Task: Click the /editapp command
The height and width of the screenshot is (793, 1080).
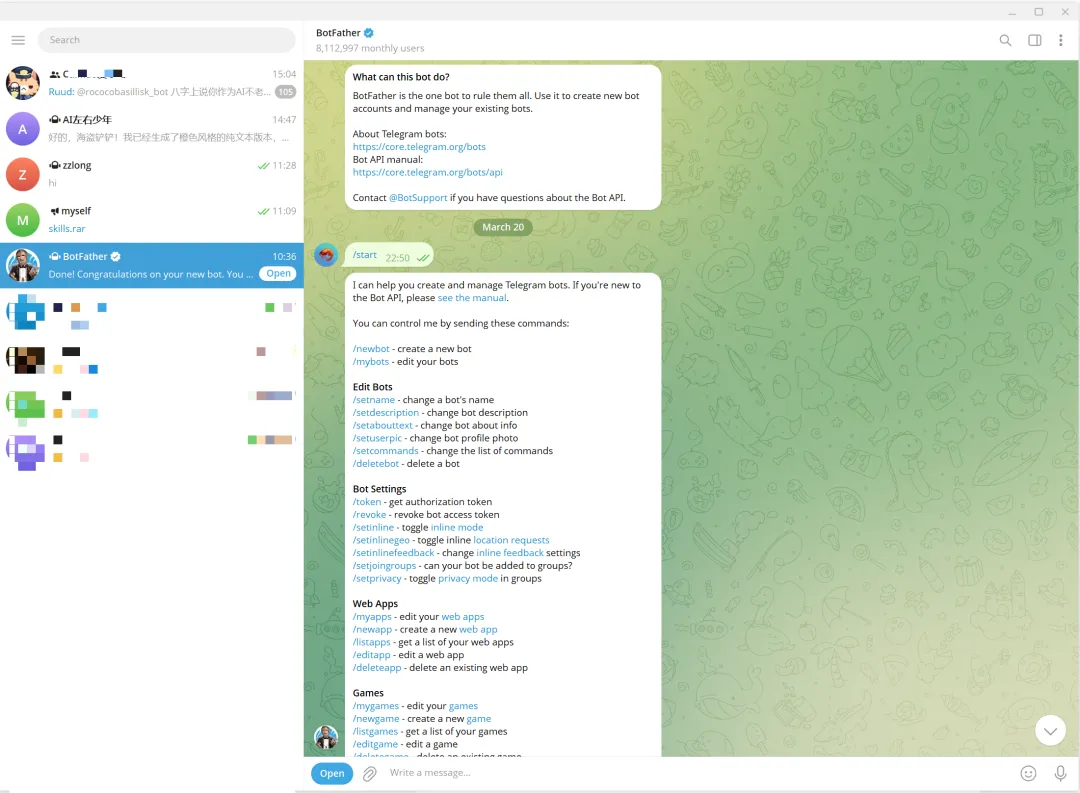Action: point(371,655)
